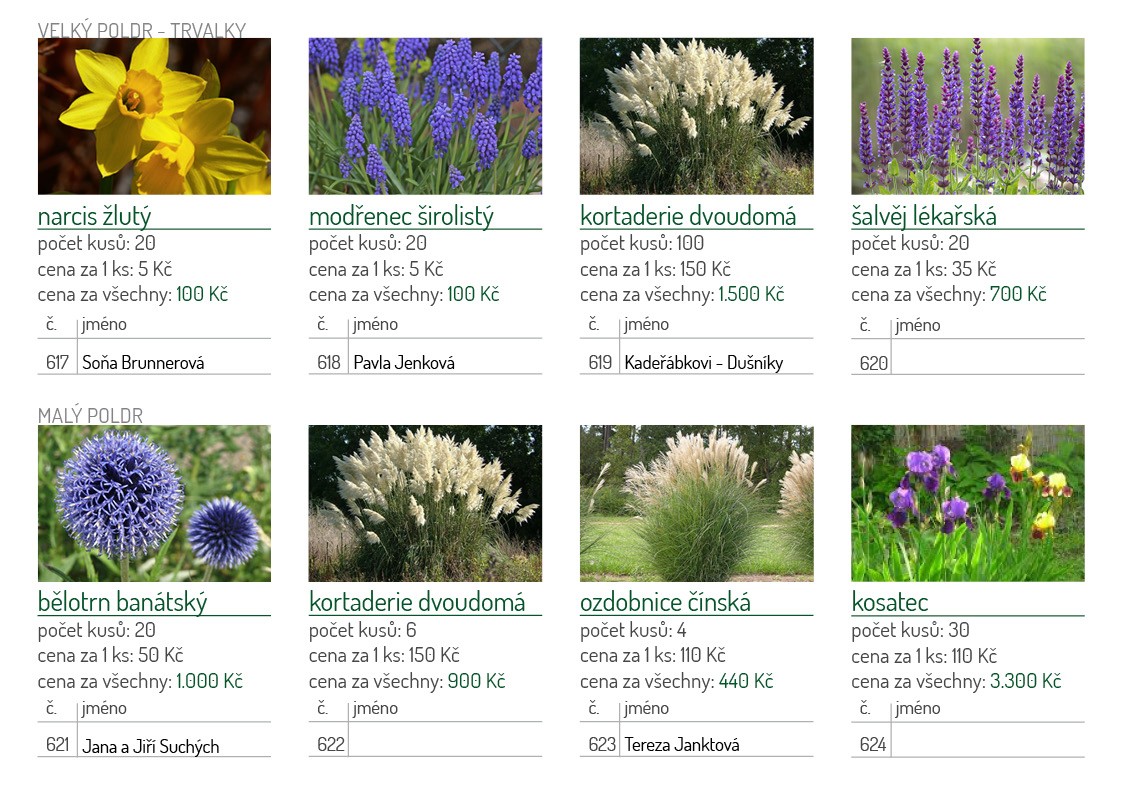1123x794 pixels.
Task: Click the "narcis žlutý" title
Action: click(95, 216)
